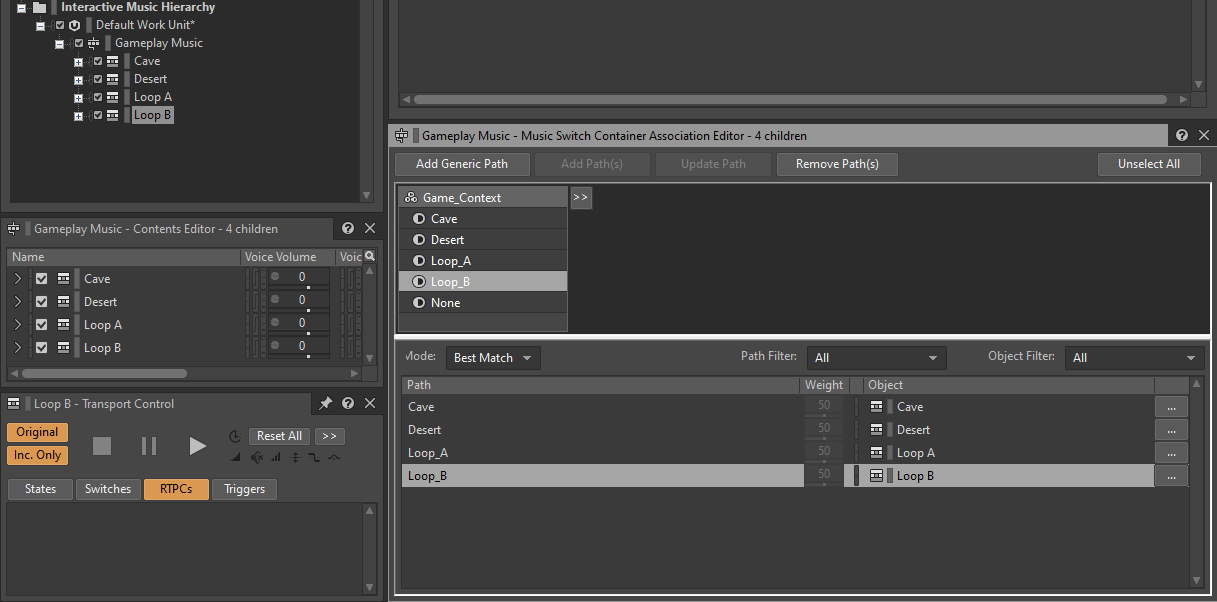Click the Unselect All button
Image resolution: width=1217 pixels, height=602 pixels.
click(x=1149, y=164)
